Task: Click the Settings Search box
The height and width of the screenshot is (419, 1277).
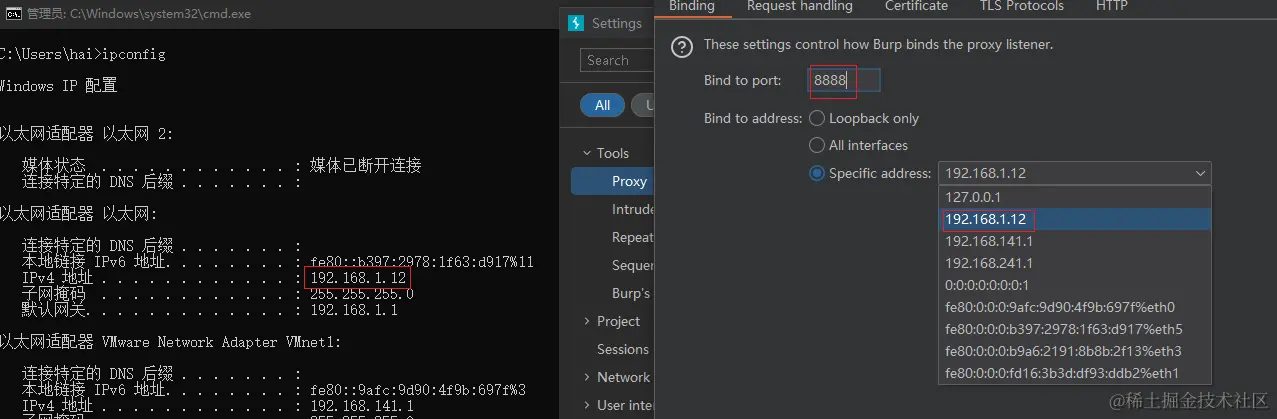Action: (617, 60)
